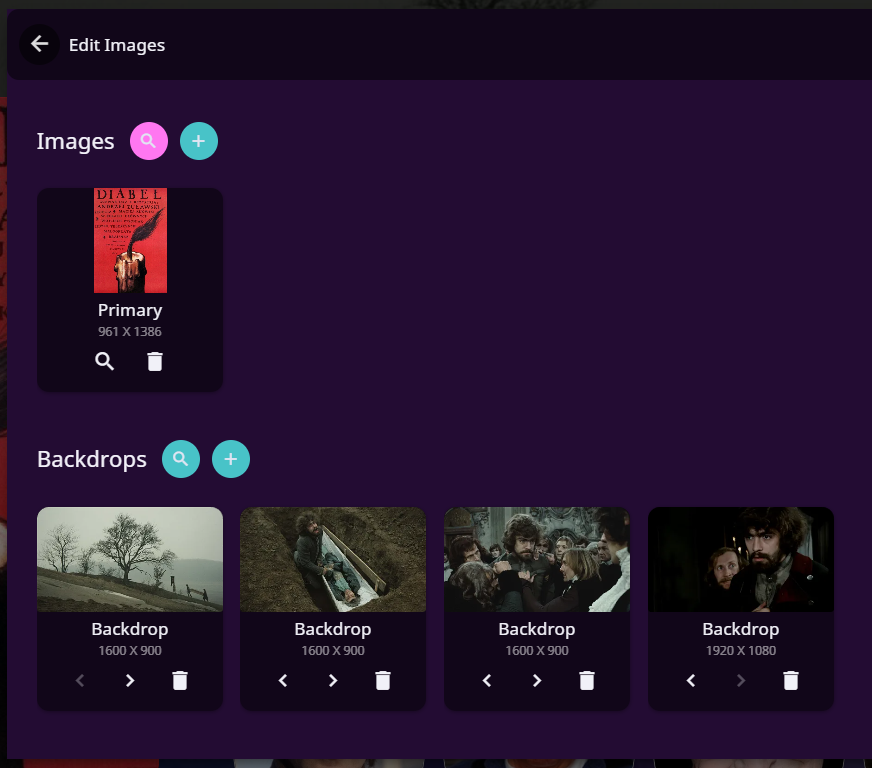The width and height of the screenshot is (872, 768).
Task: Open the tree landscape backdrop thumbnail
Action: [x=130, y=559]
